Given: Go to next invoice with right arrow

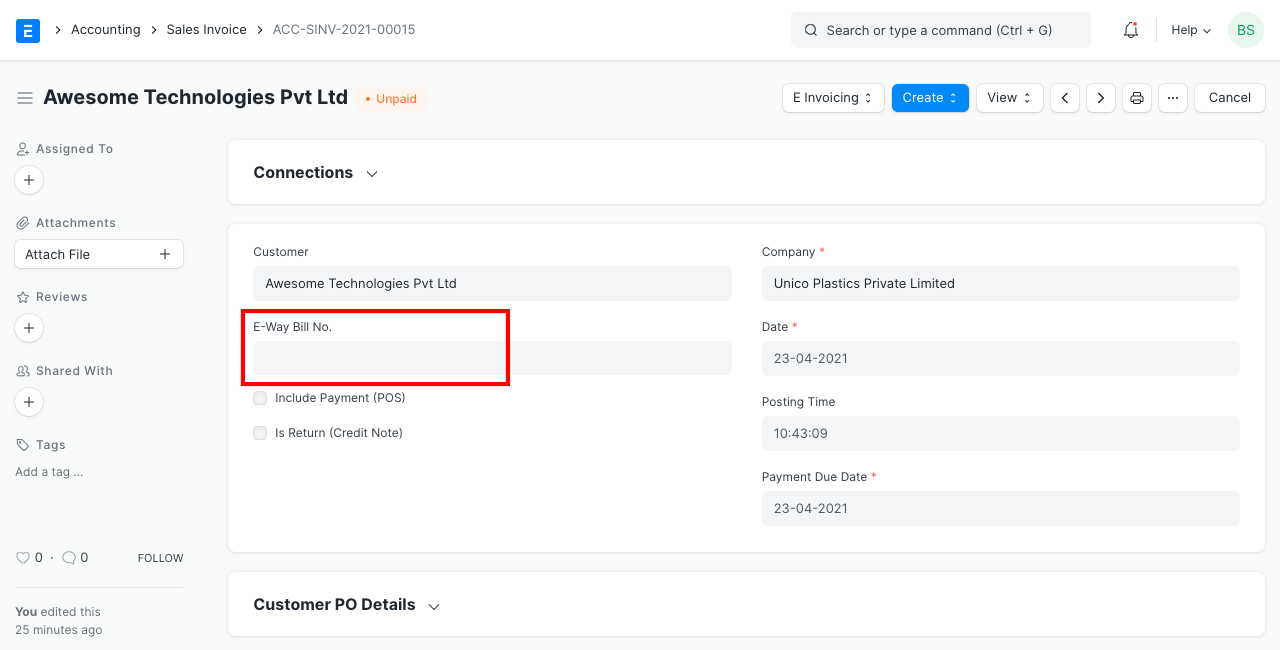Looking at the screenshot, I should coord(1101,97).
